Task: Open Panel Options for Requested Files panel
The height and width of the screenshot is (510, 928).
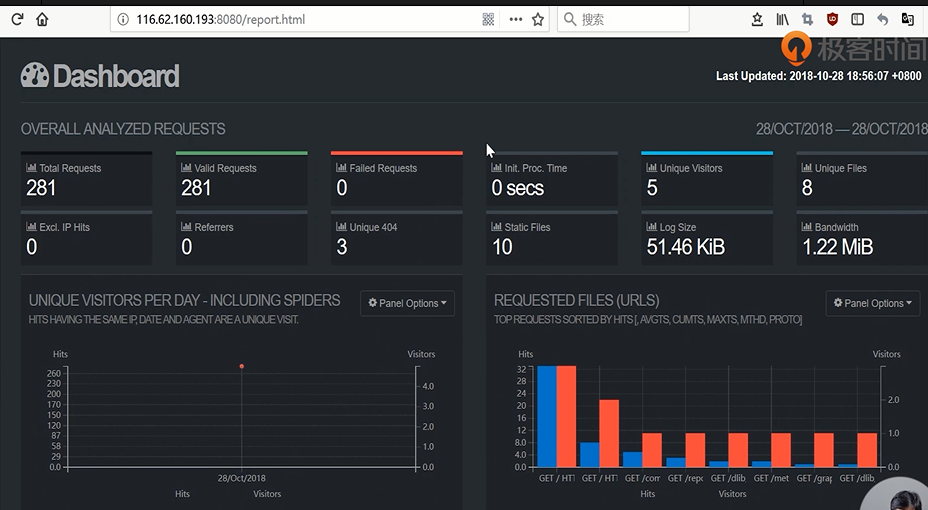Action: coord(873,303)
